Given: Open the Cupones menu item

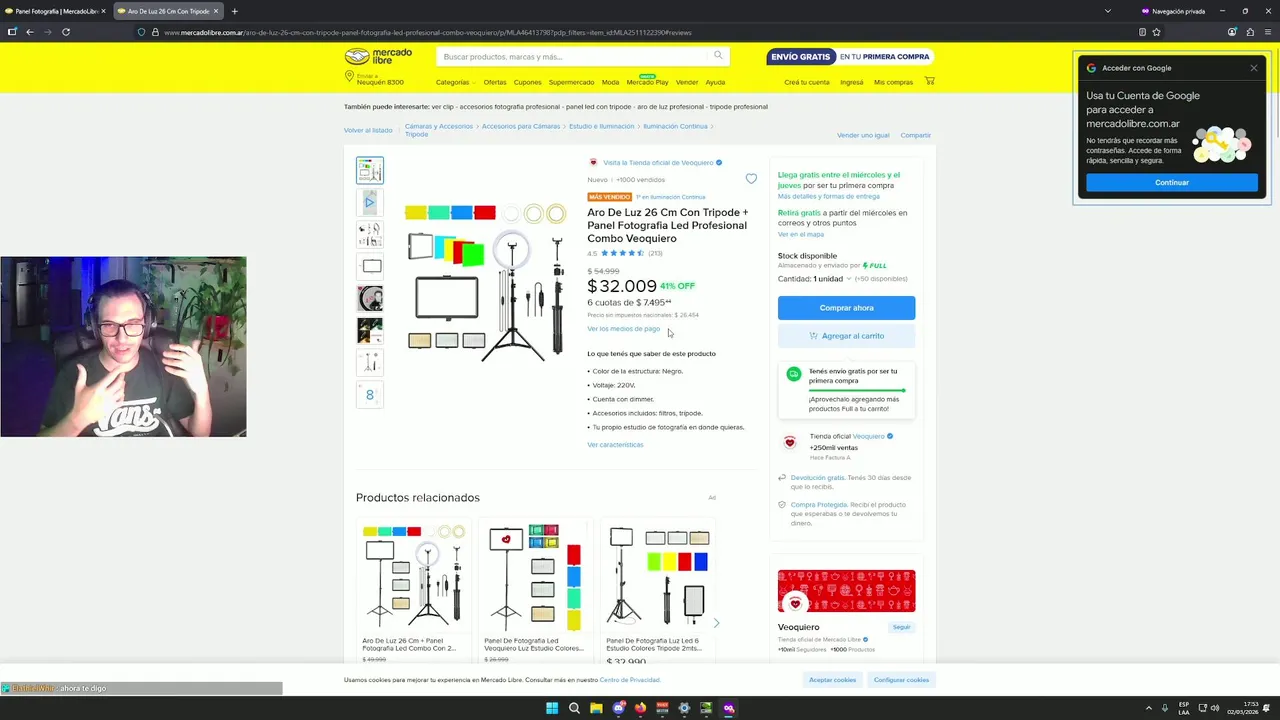Looking at the screenshot, I should [x=527, y=82].
